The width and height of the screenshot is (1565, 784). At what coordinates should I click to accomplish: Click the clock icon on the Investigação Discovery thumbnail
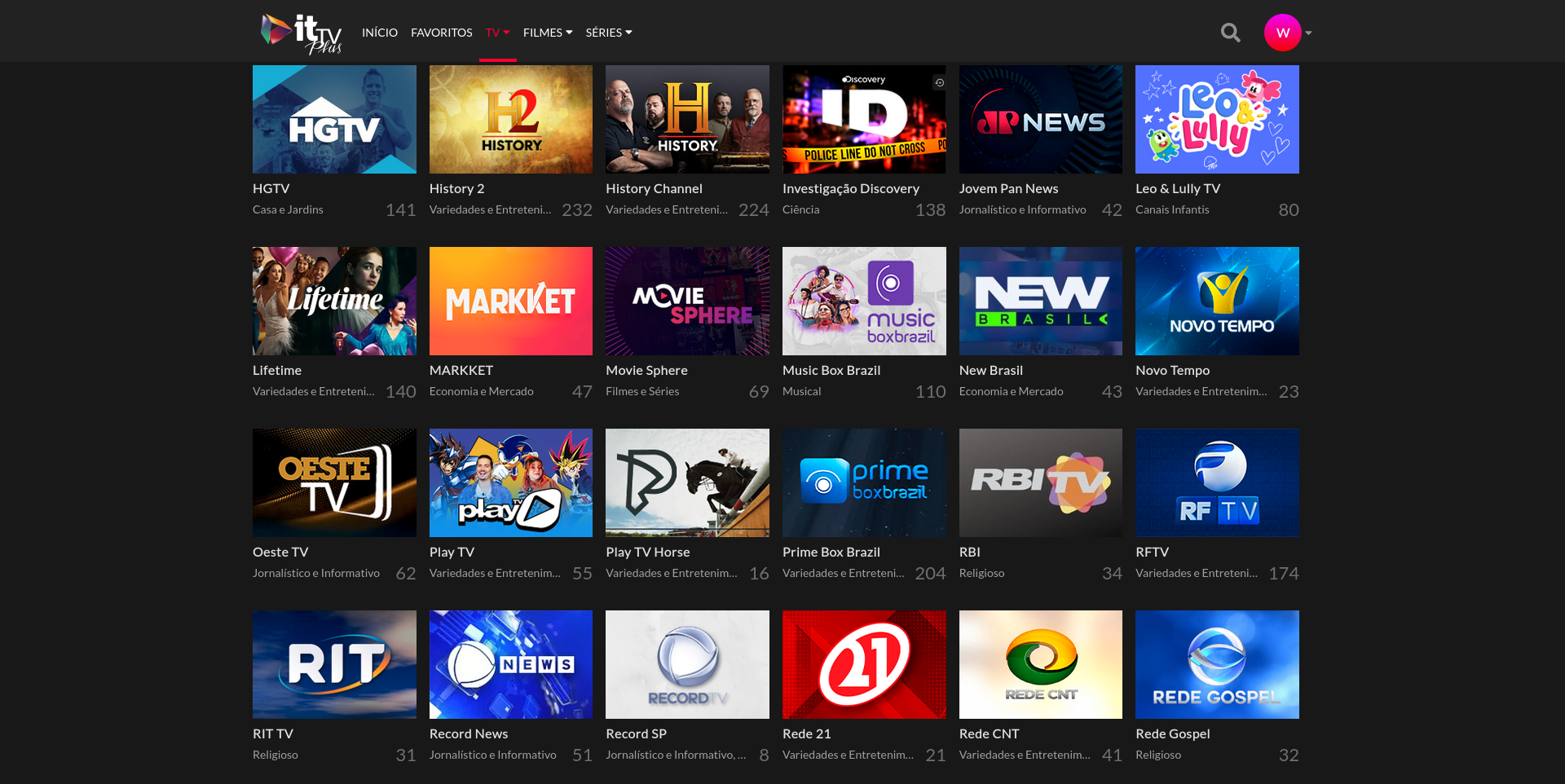[x=939, y=82]
